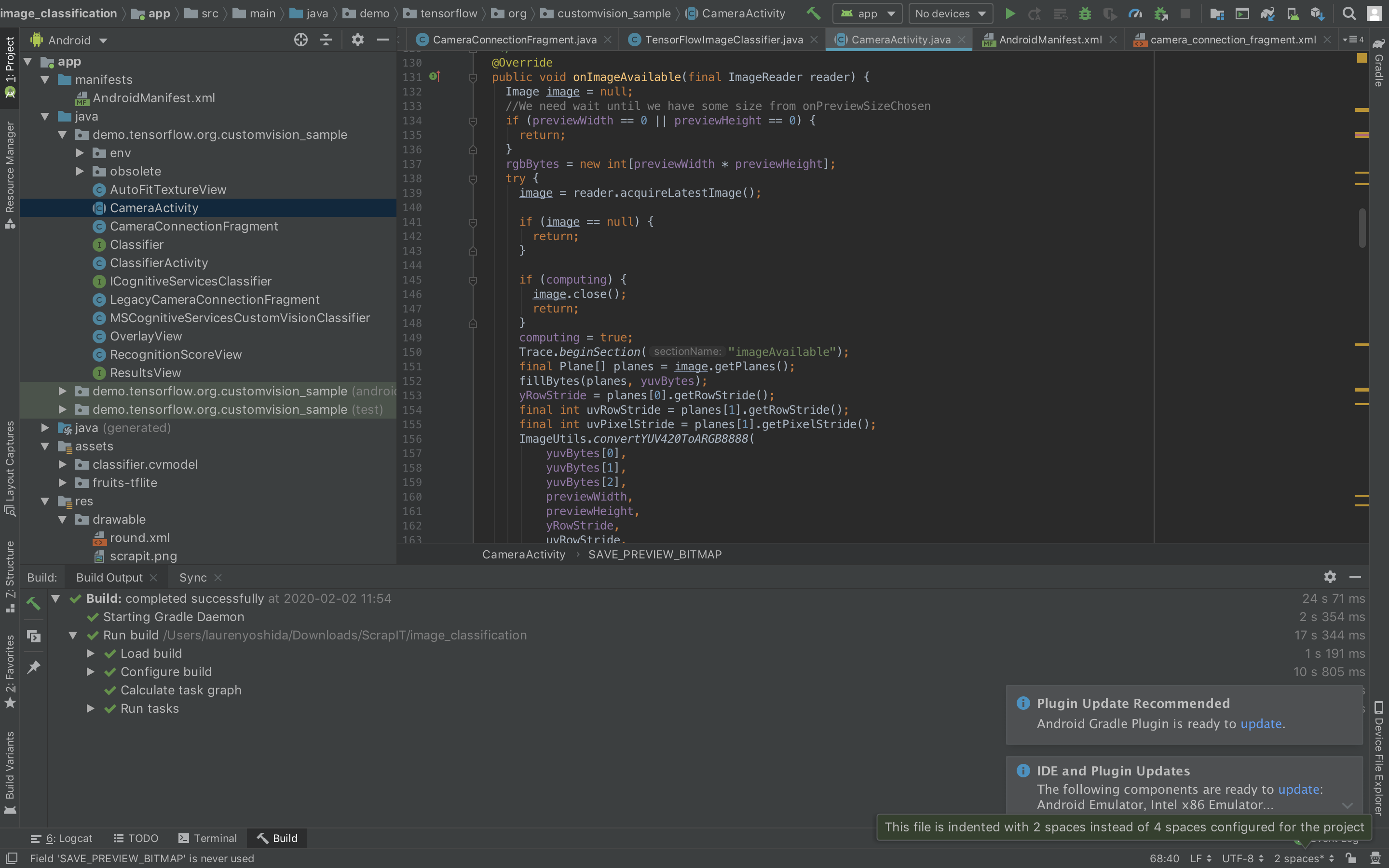Open the Android project view dropdown
Screen dimensions: 1389x868
[x=78, y=40]
